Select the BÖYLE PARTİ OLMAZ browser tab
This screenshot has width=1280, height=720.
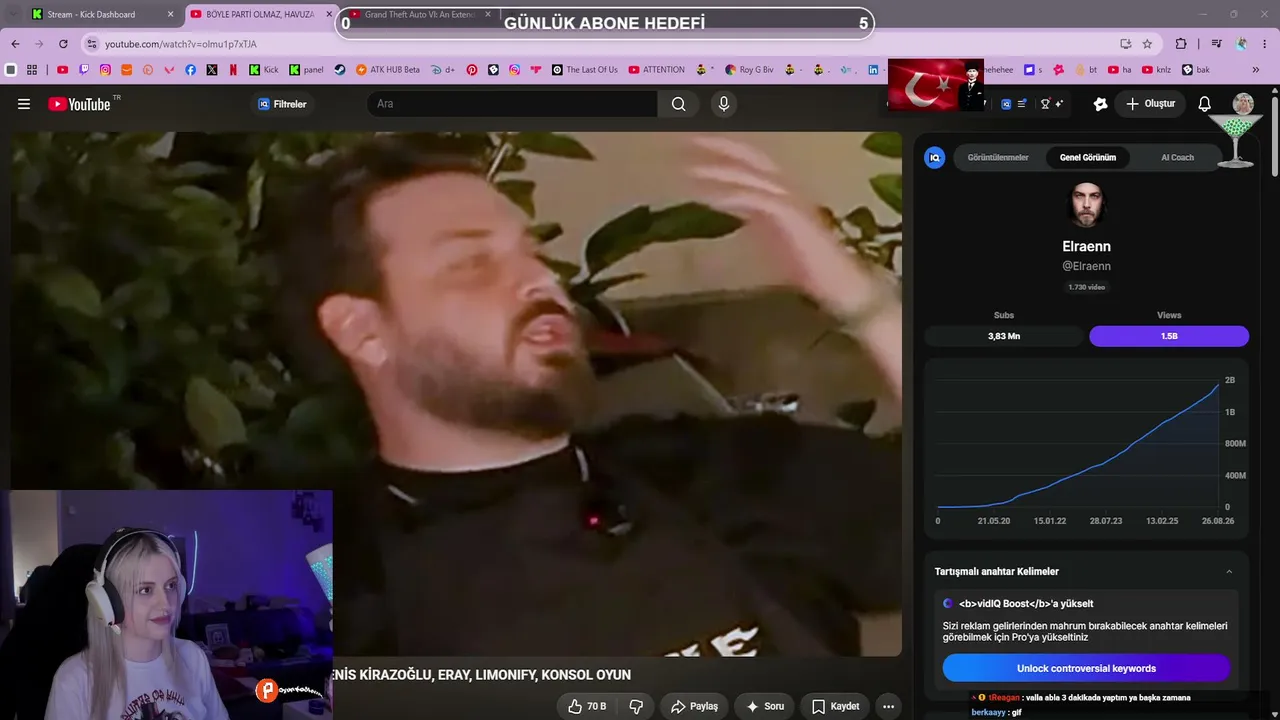pyautogui.click(x=262, y=14)
